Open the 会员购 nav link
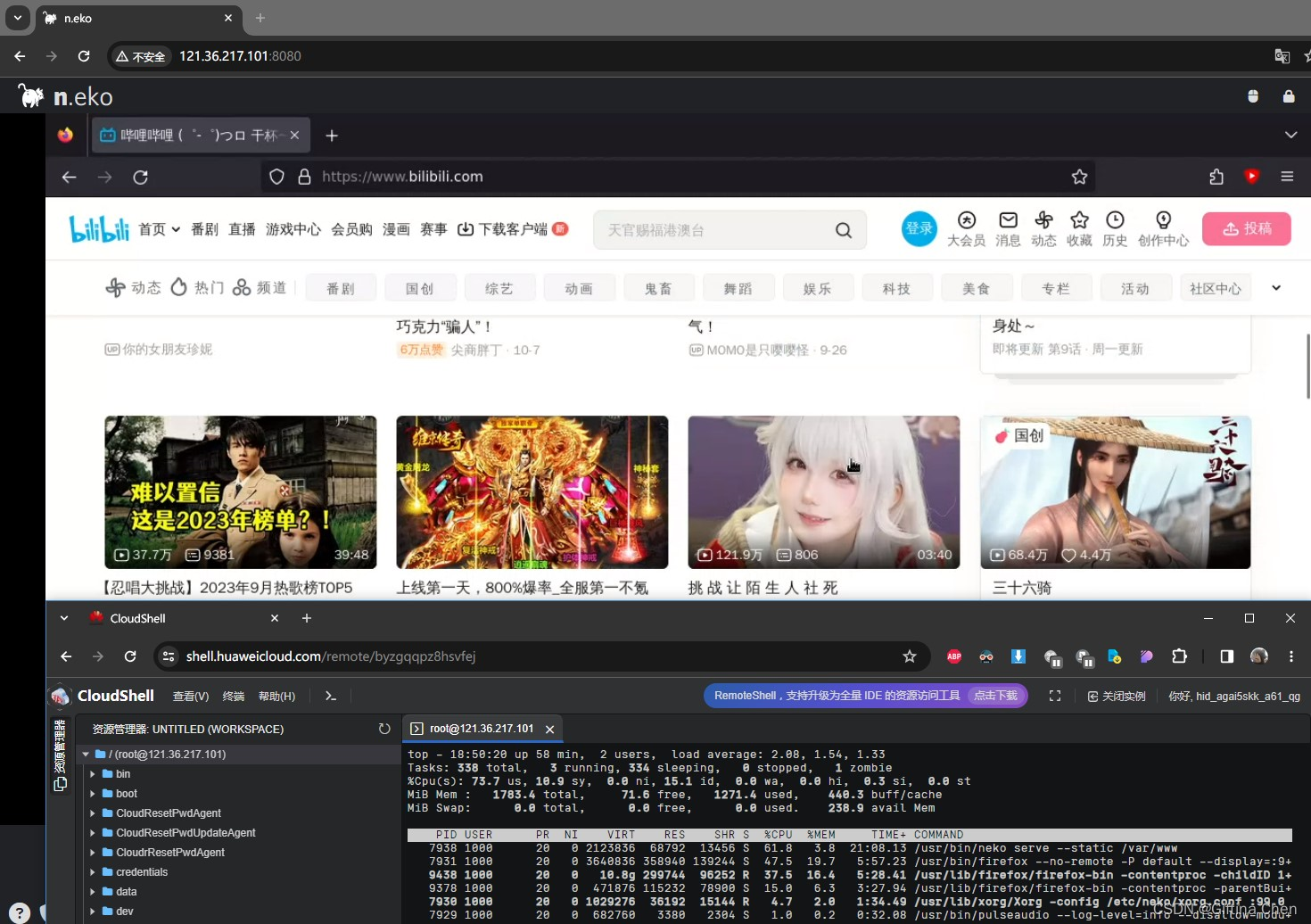The width and height of the screenshot is (1311, 924). tap(351, 229)
